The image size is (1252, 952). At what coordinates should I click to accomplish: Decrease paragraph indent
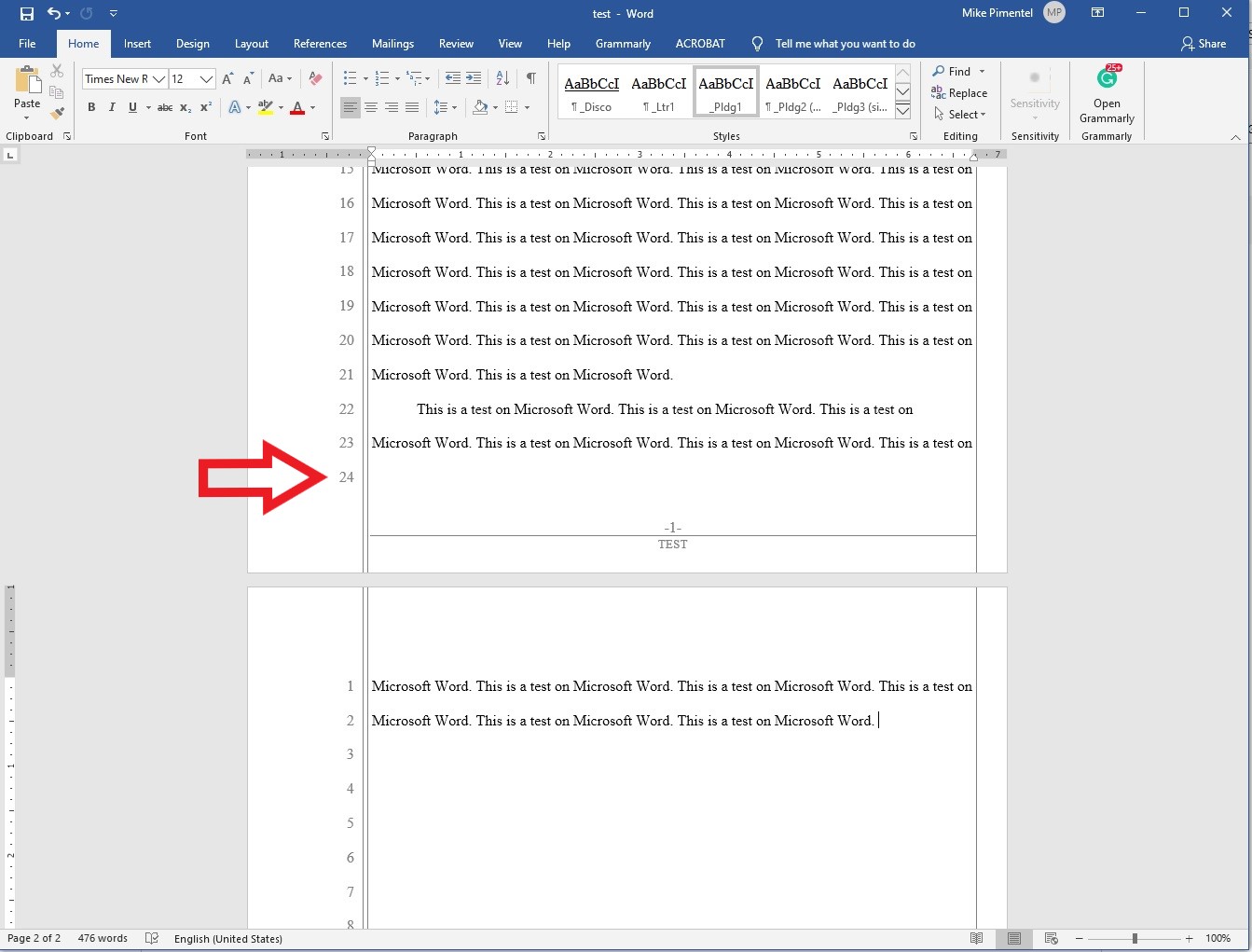coord(452,78)
